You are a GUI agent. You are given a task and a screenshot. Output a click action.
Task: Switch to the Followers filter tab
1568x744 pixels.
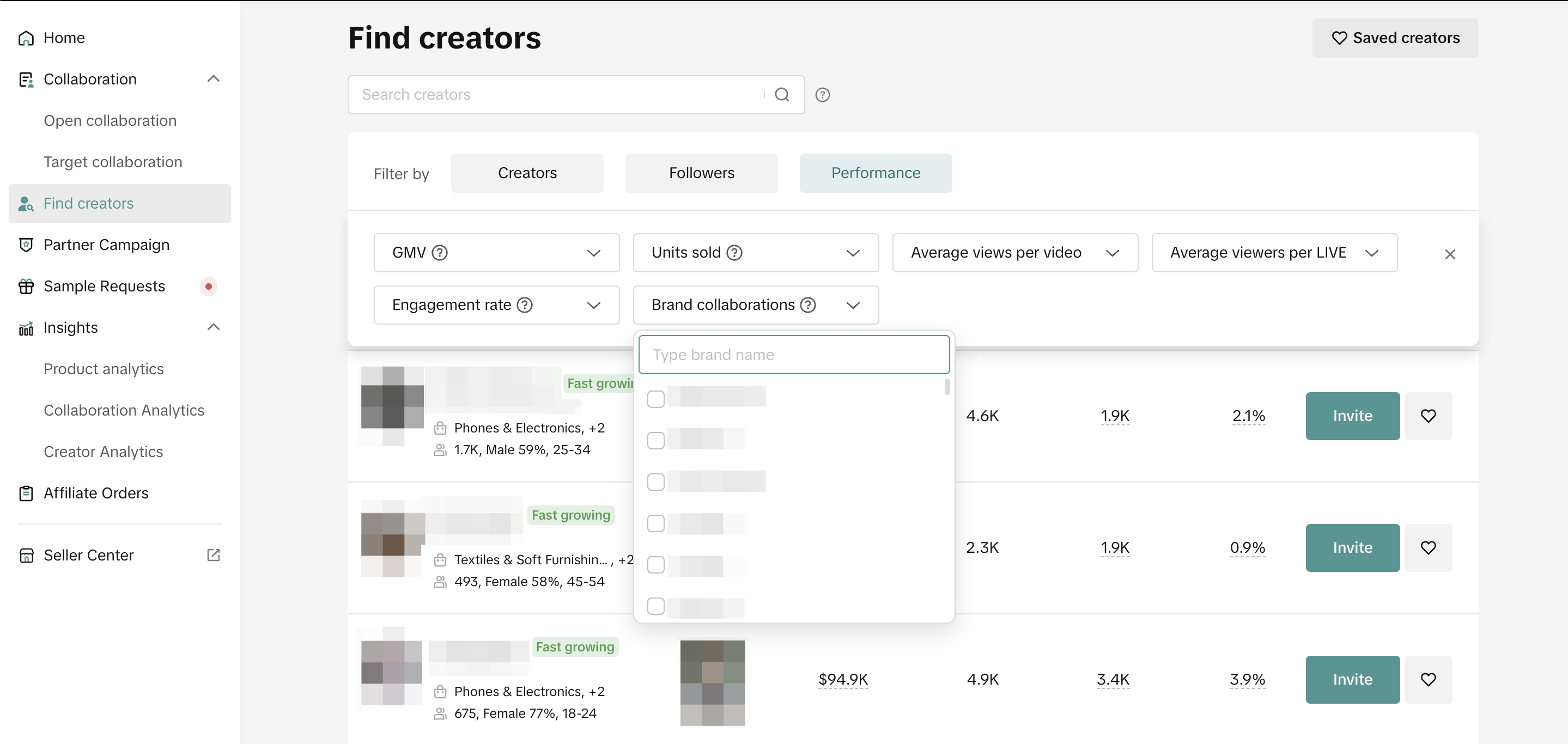[x=701, y=173]
